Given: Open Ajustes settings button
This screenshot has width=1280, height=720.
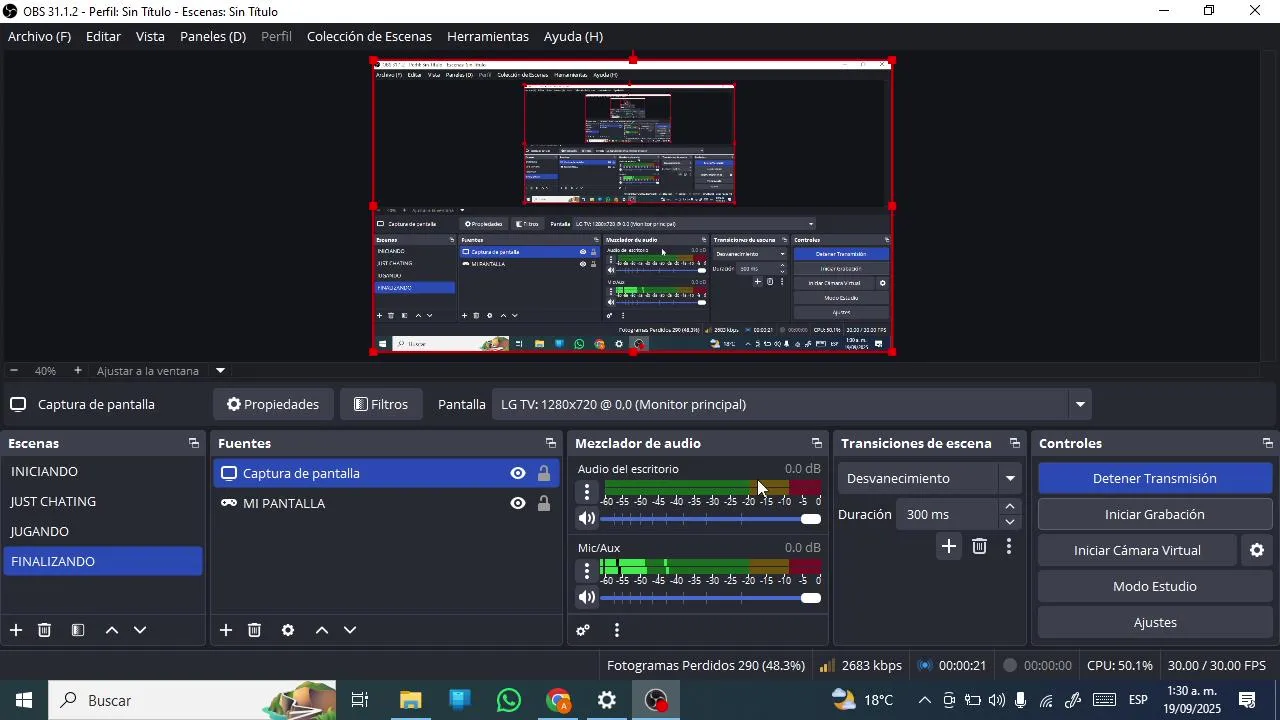Looking at the screenshot, I should click(x=1155, y=622).
